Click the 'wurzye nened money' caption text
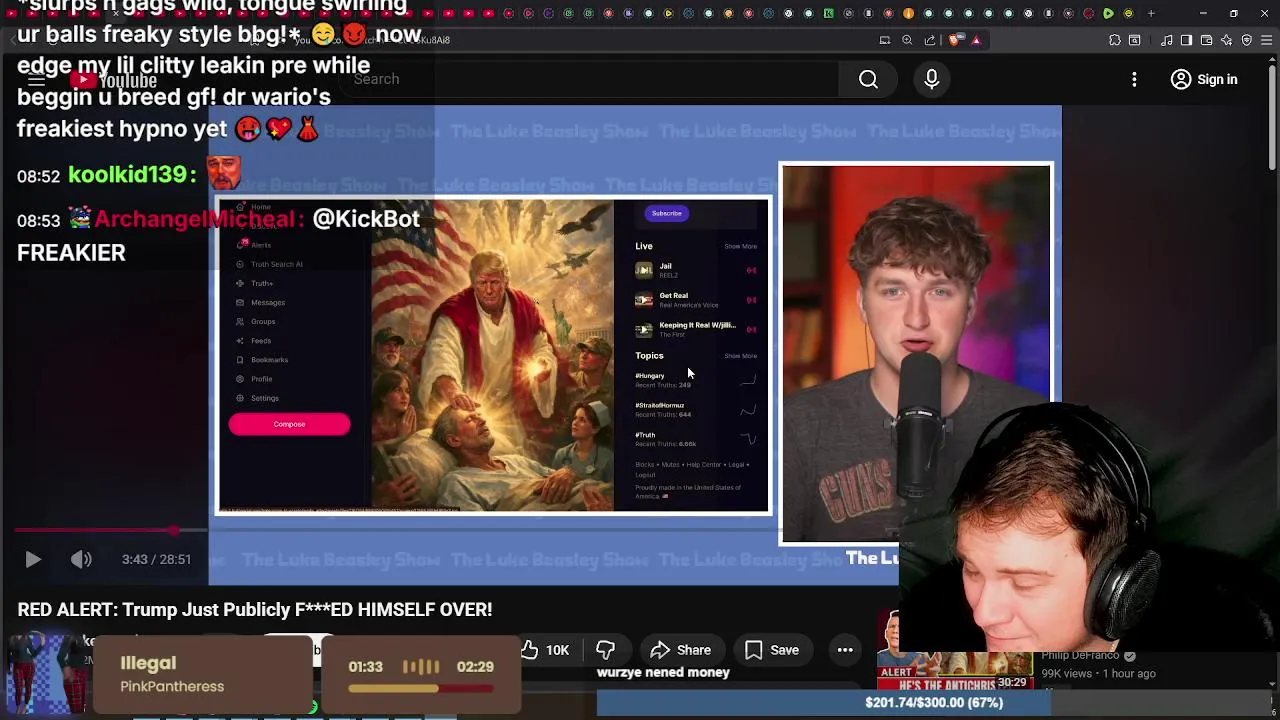Screen dimensions: 1280x720 (663, 672)
